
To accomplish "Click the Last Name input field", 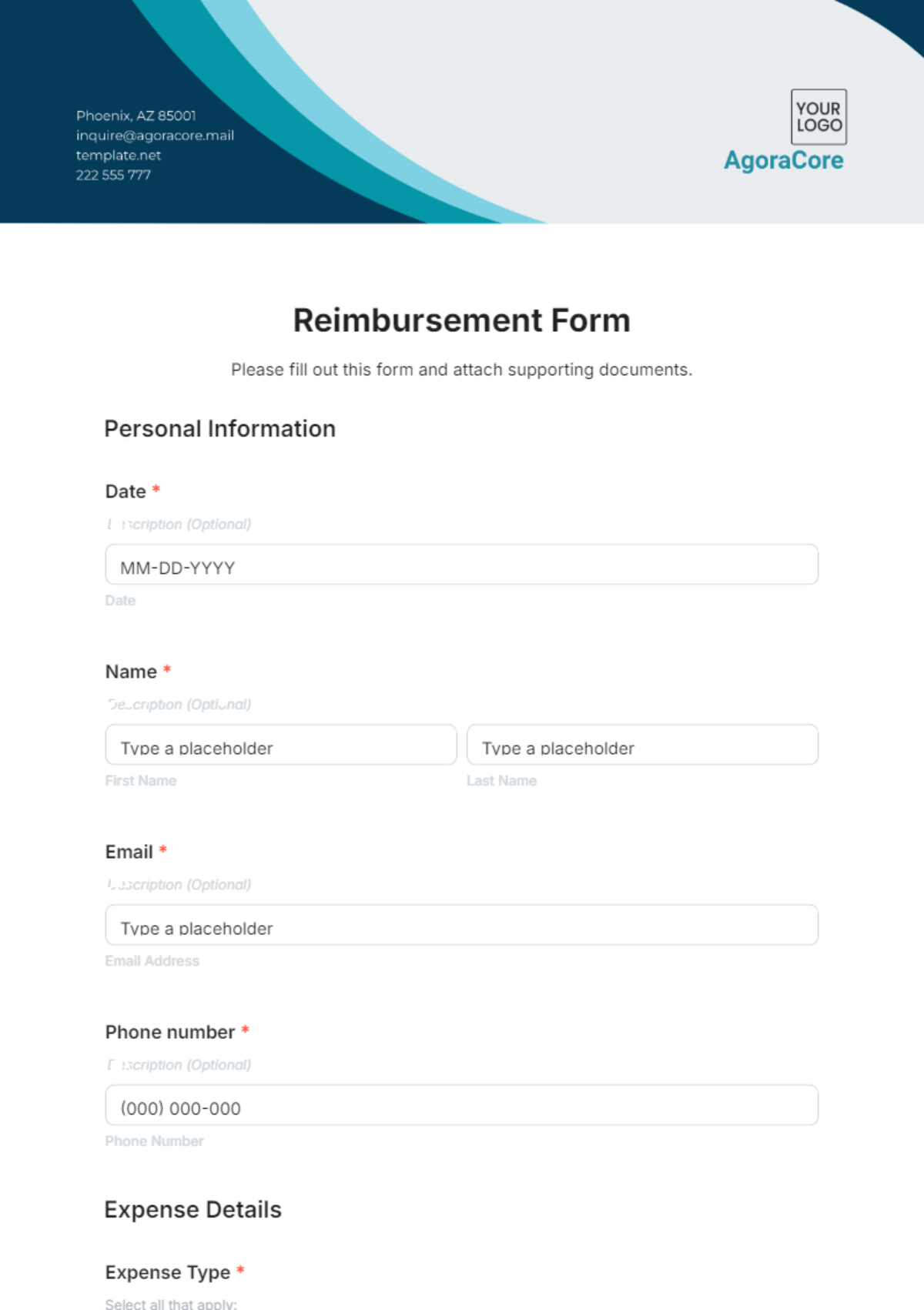I will click(x=642, y=745).
